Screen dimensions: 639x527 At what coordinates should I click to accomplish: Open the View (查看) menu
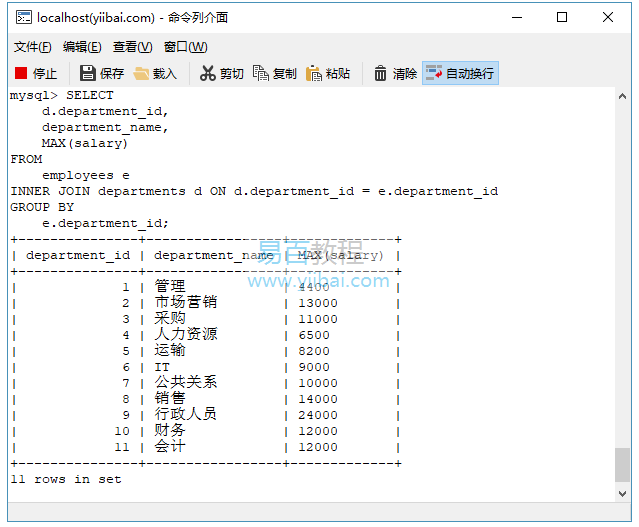click(132, 47)
